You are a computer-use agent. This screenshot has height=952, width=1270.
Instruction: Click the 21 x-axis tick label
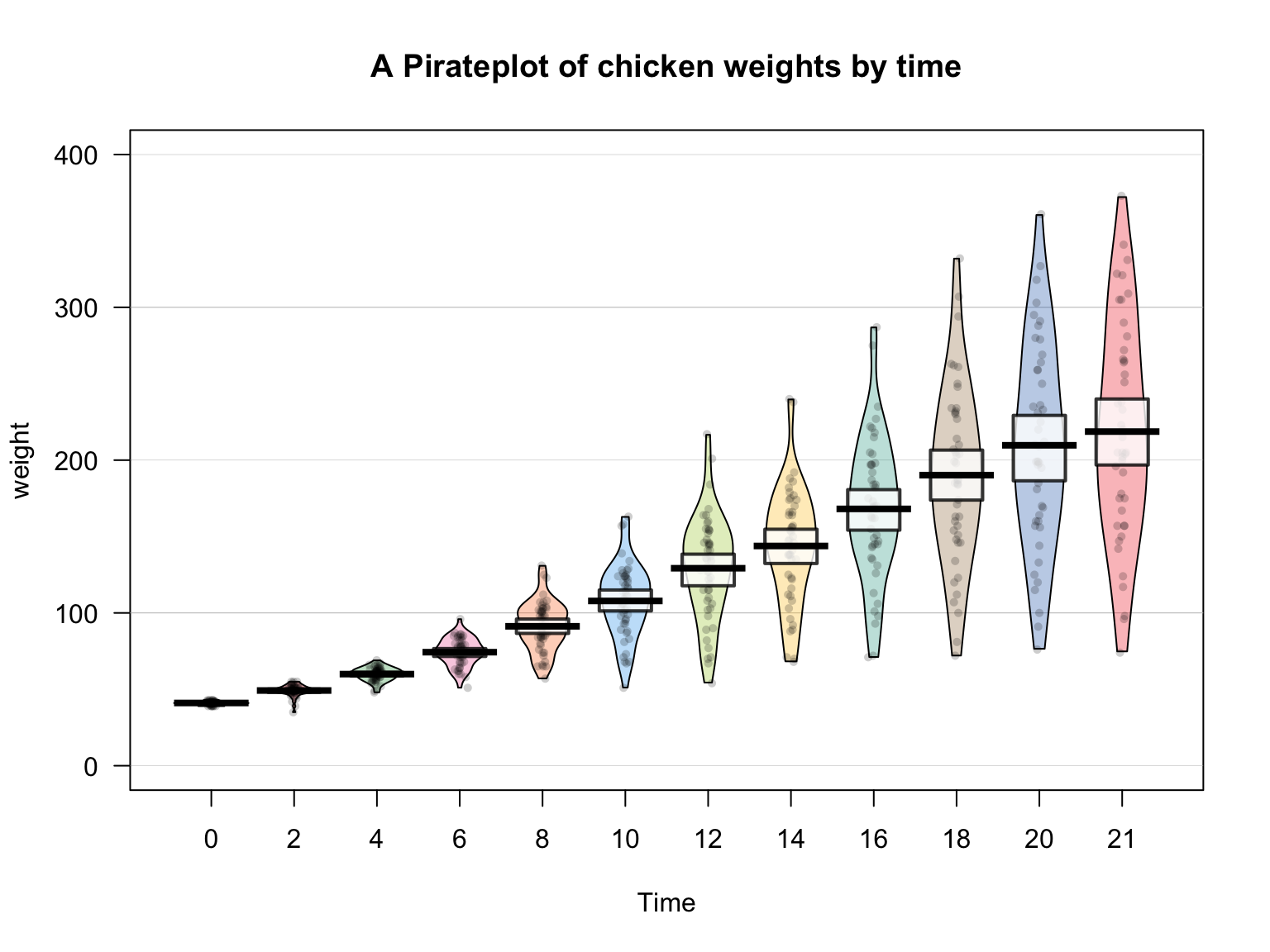point(1121,840)
